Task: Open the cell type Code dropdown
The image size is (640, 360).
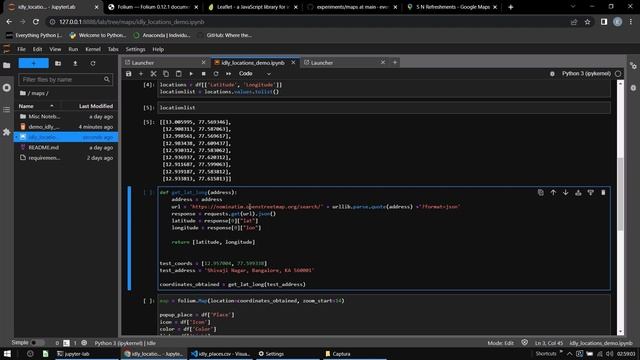Action: click(255, 74)
